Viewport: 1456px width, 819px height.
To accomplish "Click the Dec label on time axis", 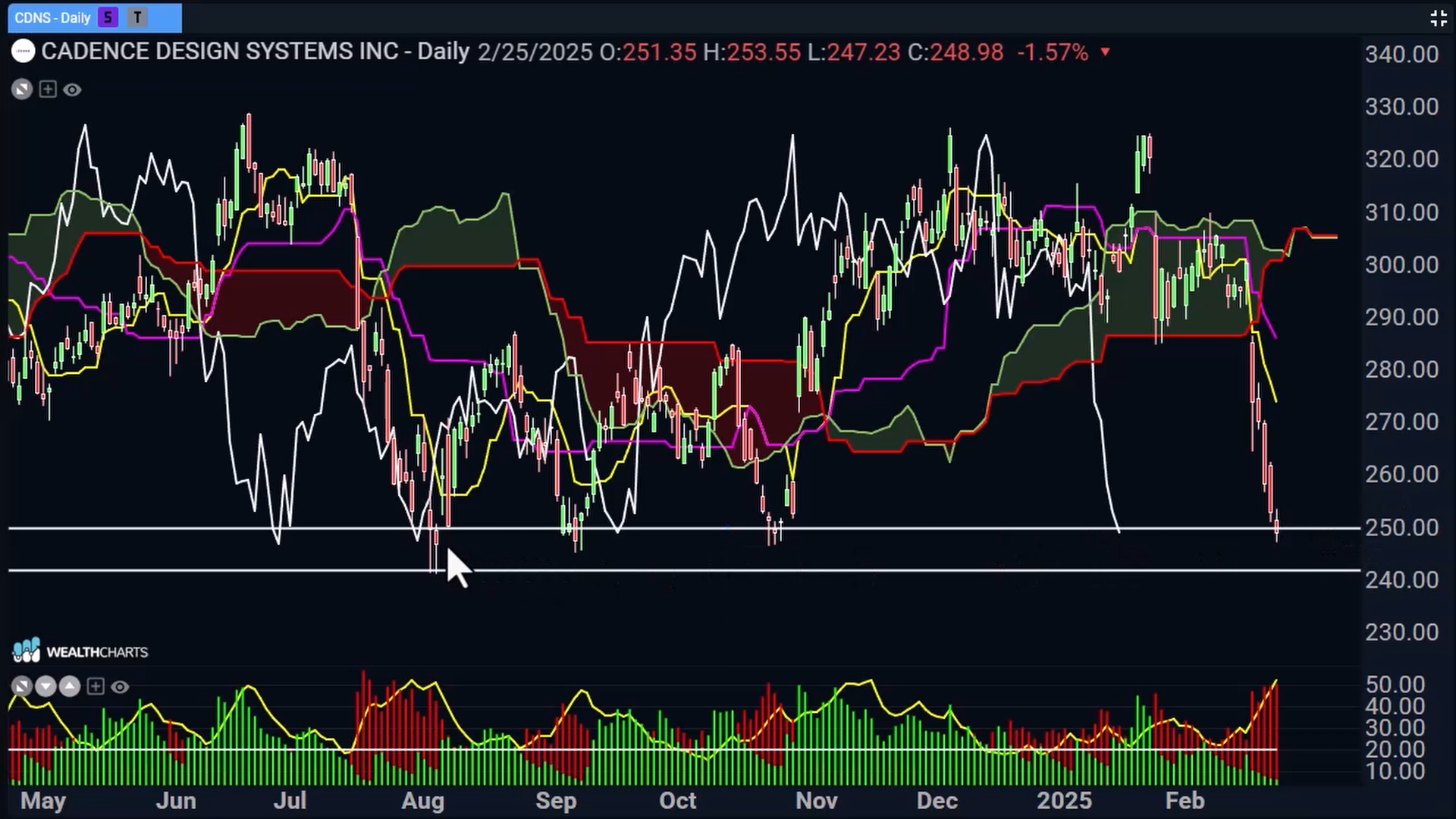I will tap(937, 801).
